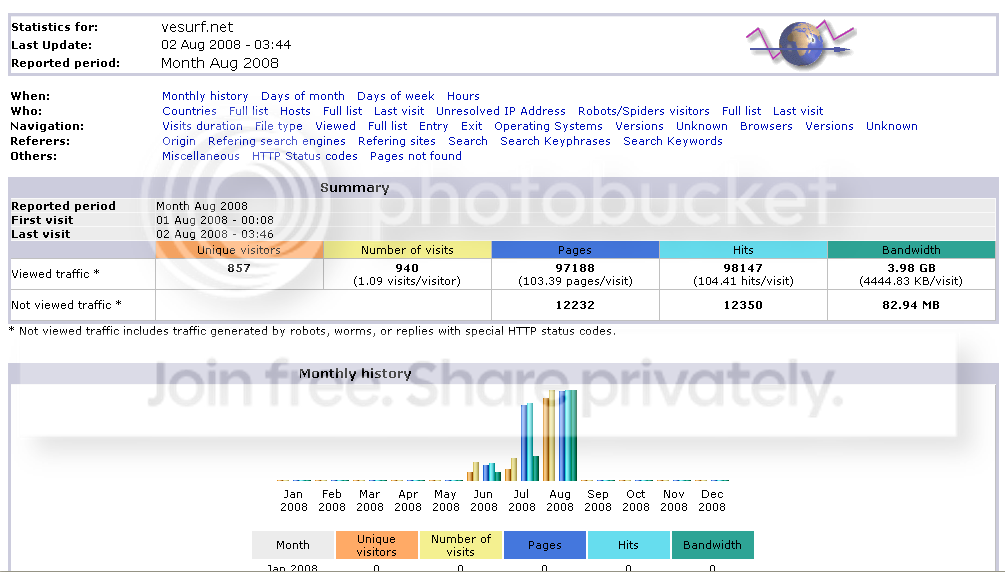This screenshot has width=1005, height=572.
Task: Select not viewed hits '12350'
Action: coord(743,305)
